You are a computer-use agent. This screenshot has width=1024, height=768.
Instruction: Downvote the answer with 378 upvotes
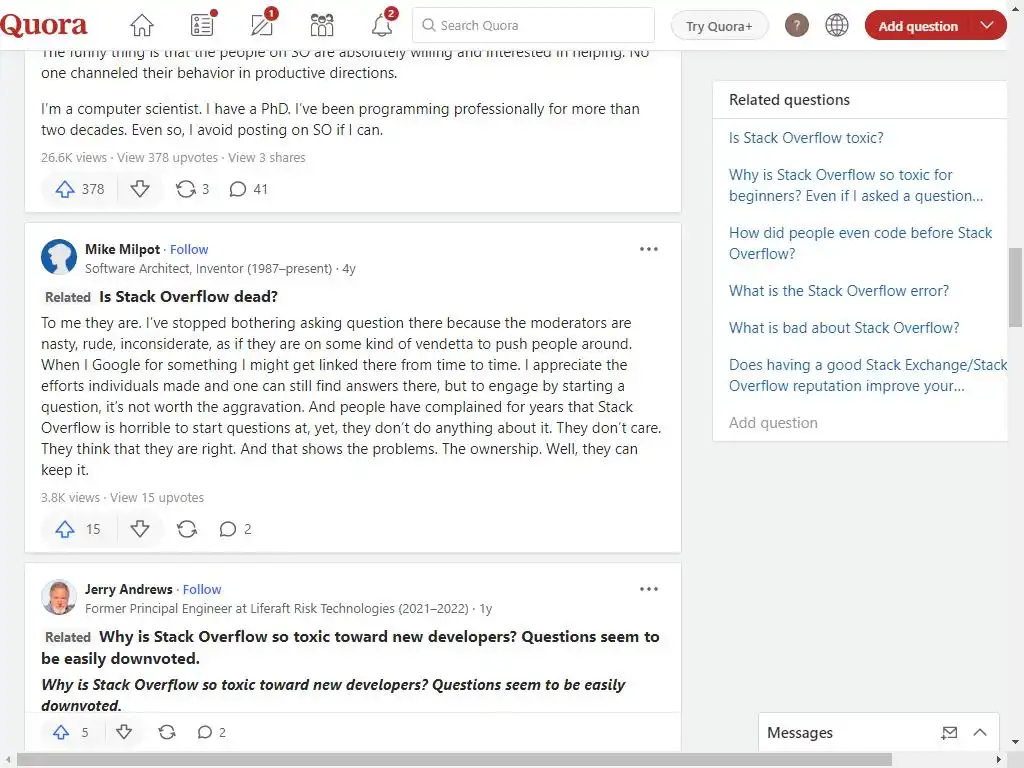(x=140, y=189)
